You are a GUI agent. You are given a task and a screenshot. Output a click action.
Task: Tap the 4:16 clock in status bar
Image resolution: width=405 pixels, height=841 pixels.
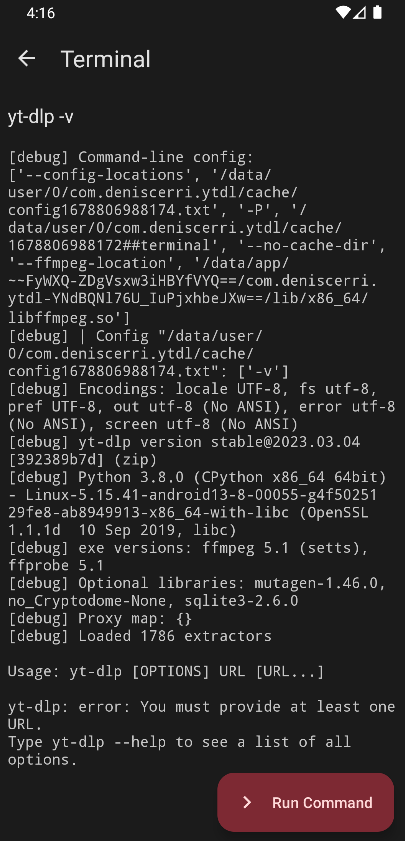[x=41, y=13]
